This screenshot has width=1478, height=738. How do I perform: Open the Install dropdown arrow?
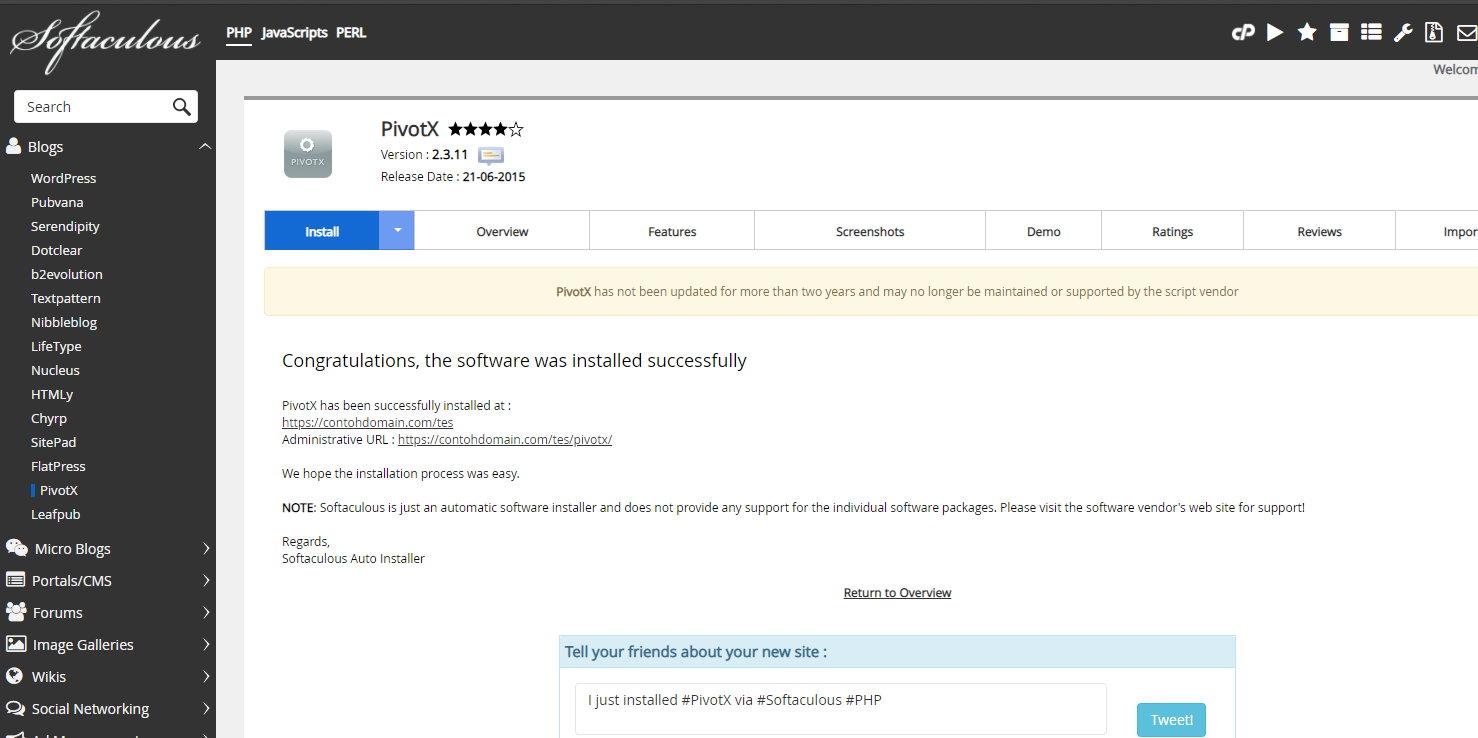tap(396, 230)
